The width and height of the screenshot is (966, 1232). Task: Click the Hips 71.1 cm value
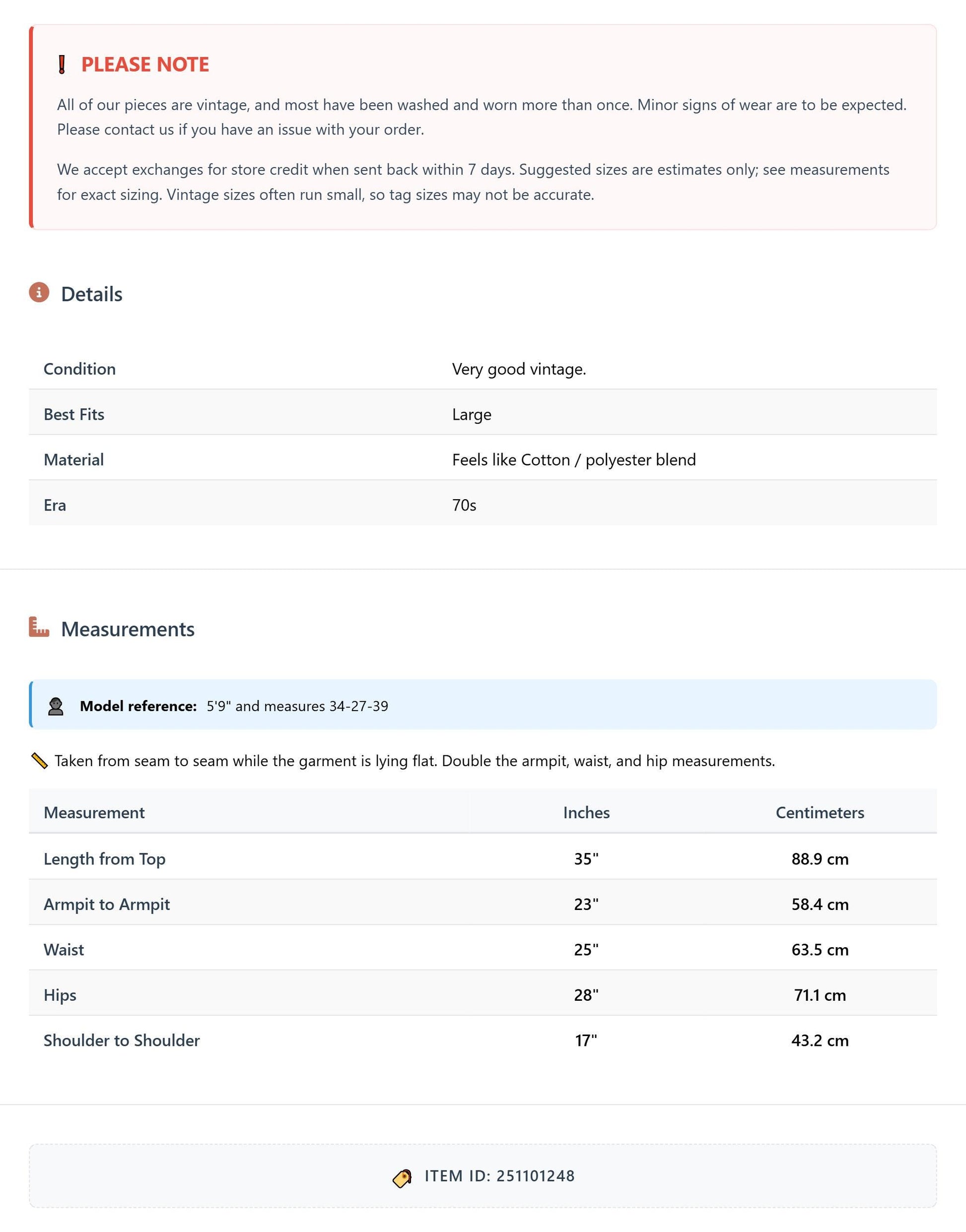820,994
